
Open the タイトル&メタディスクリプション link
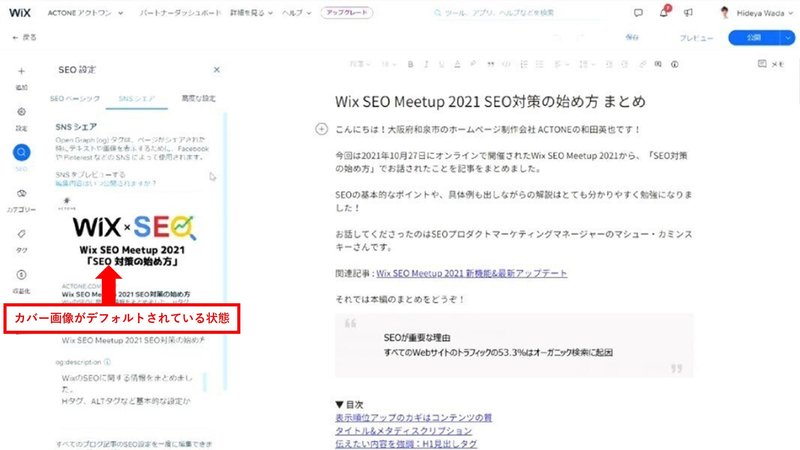(x=404, y=431)
